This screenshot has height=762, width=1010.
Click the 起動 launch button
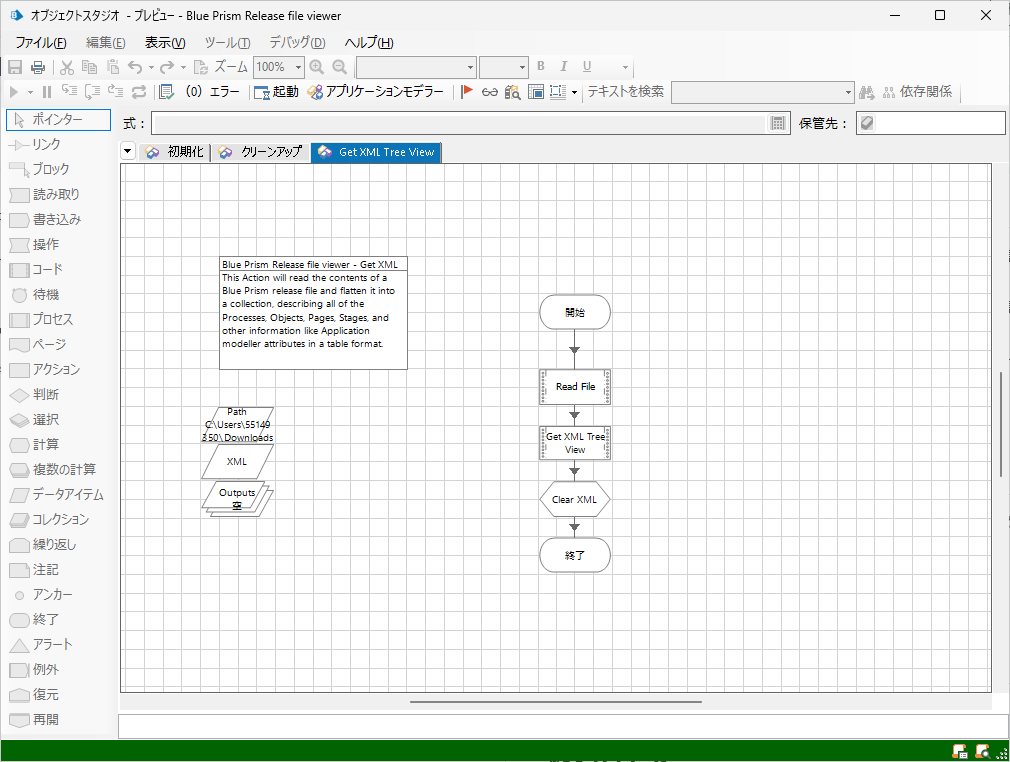[x=277, y=92]
